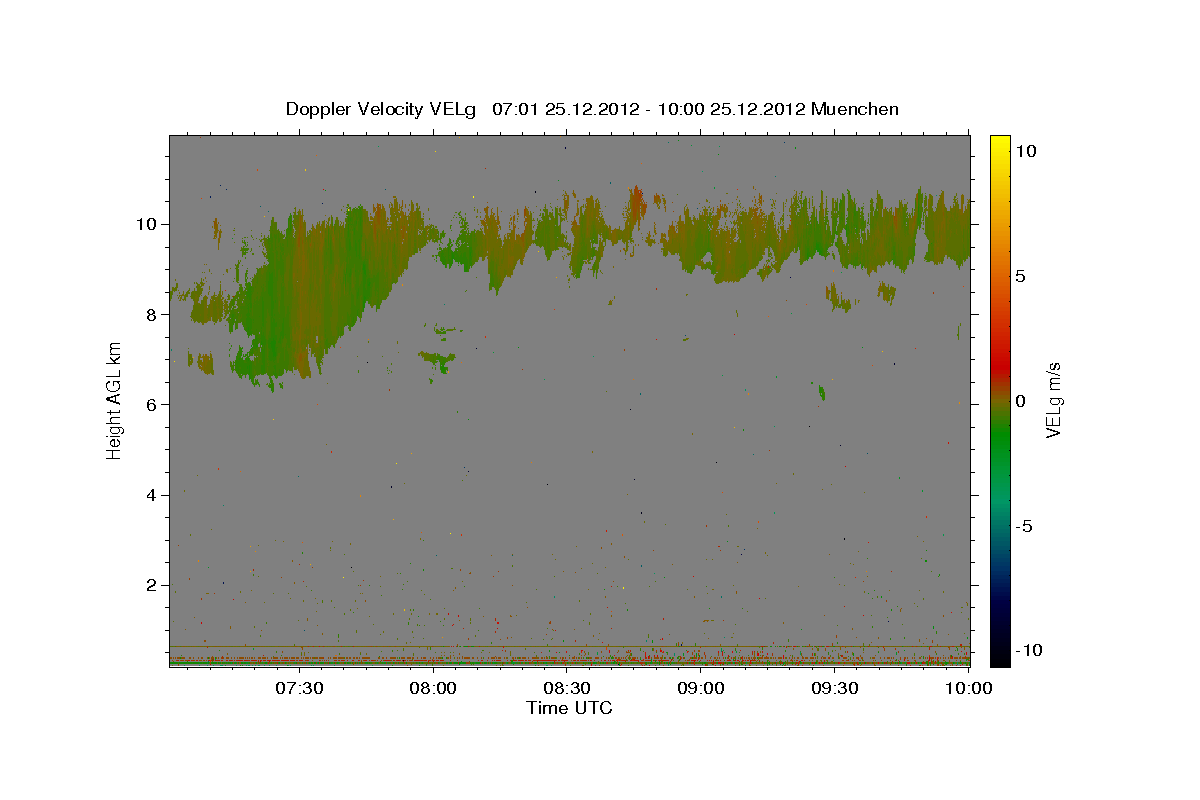Image resolution: width=1200 pixels, height=800 pixels.
Task: Click the height axis label 10
Action: (x=149, y=224)
